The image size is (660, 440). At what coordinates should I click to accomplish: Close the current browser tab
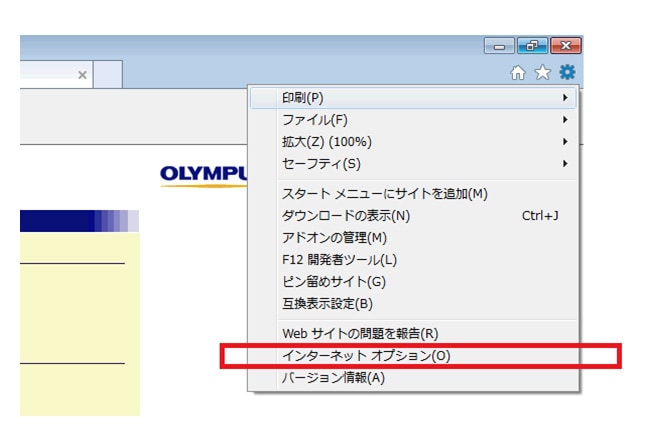click(82, 75)
